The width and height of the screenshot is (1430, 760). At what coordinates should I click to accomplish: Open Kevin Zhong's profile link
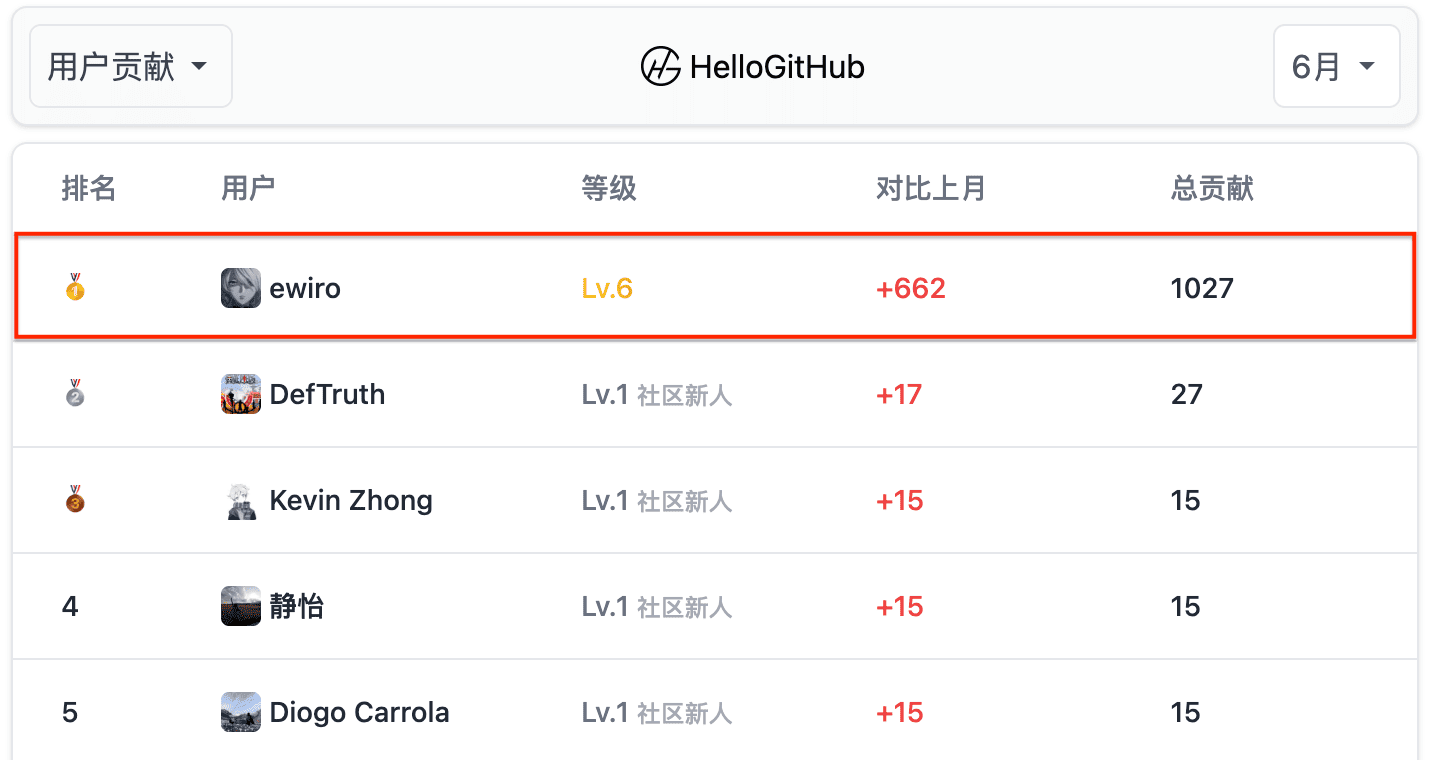click(x=351, y=500)
